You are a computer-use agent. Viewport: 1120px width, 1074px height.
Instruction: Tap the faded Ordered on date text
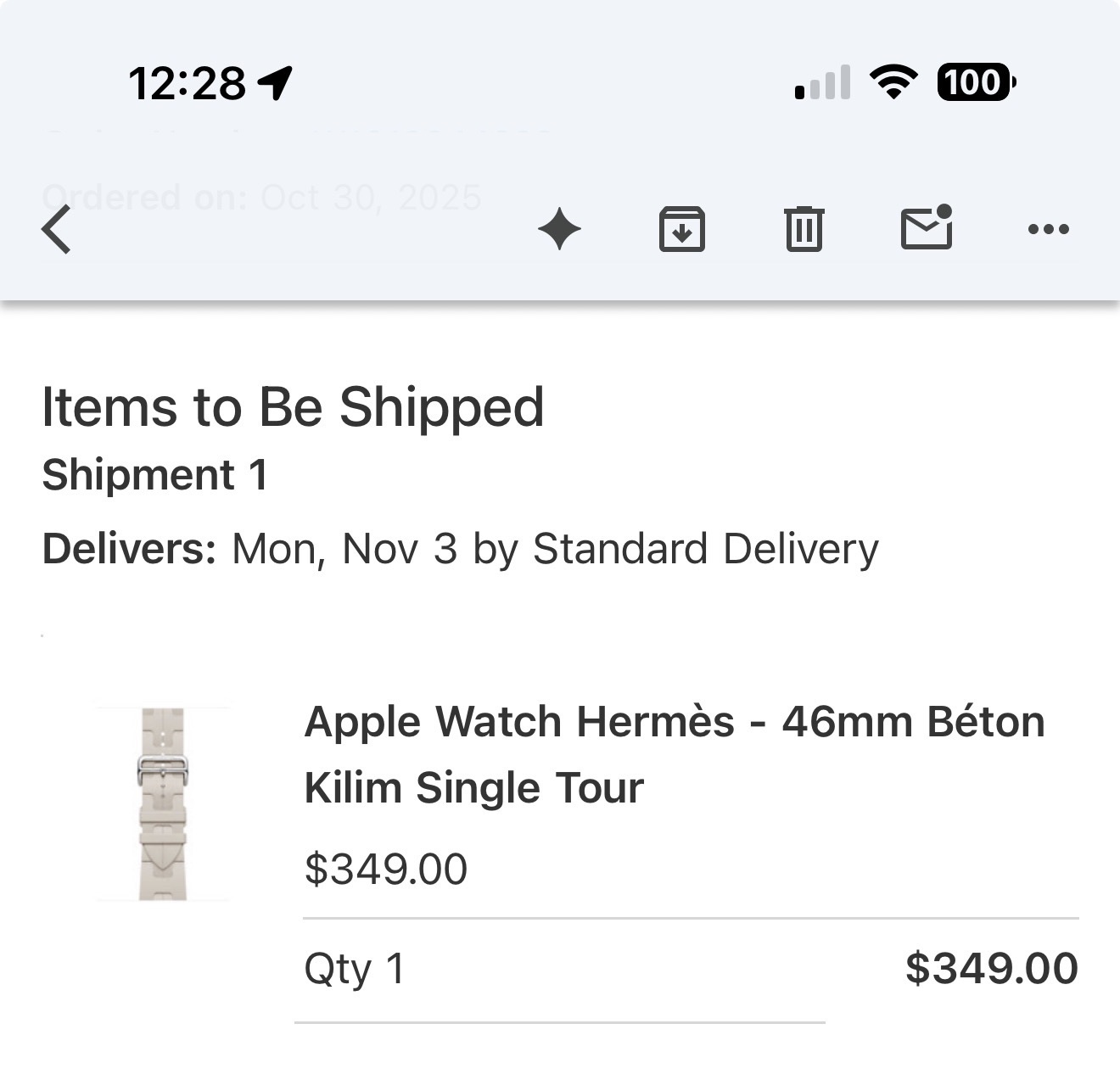261,198
